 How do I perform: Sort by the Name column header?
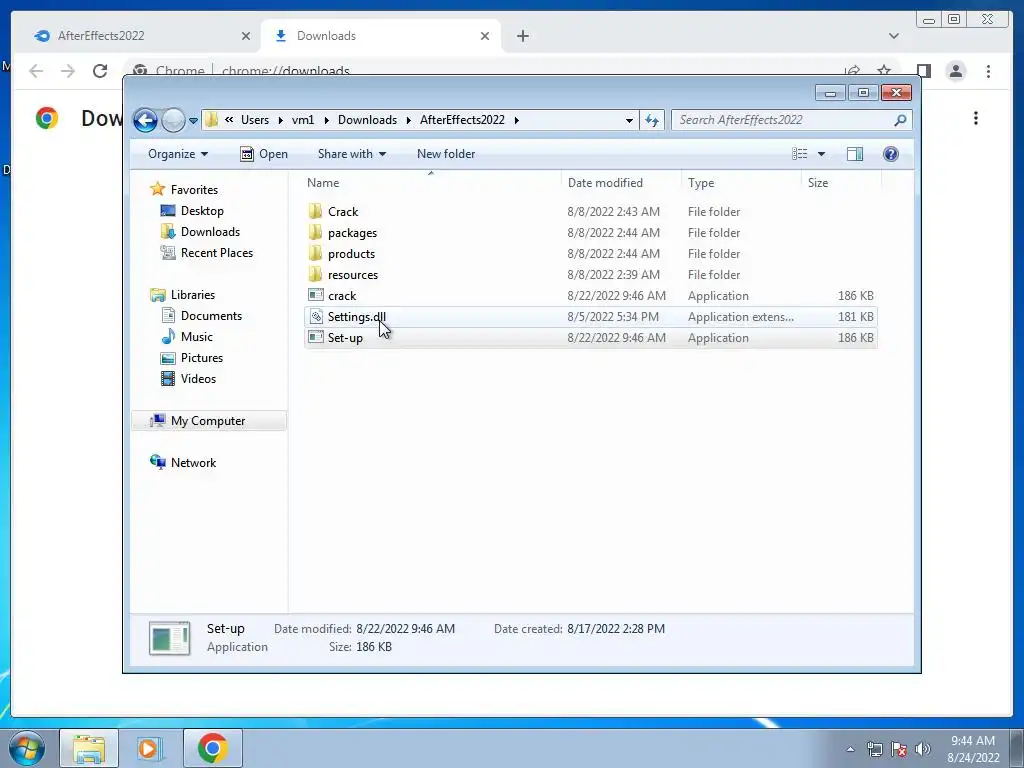pyautogui.click(x=431, y=183)
